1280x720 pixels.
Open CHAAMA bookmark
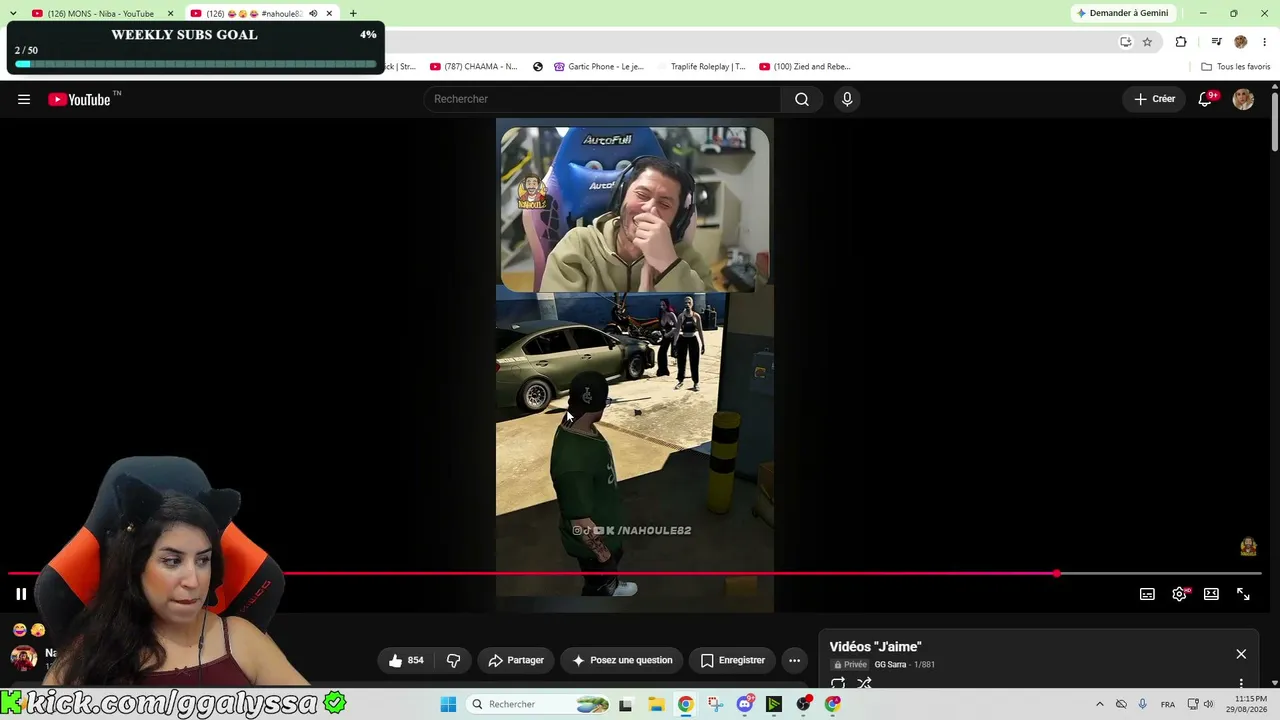[474, 67]
